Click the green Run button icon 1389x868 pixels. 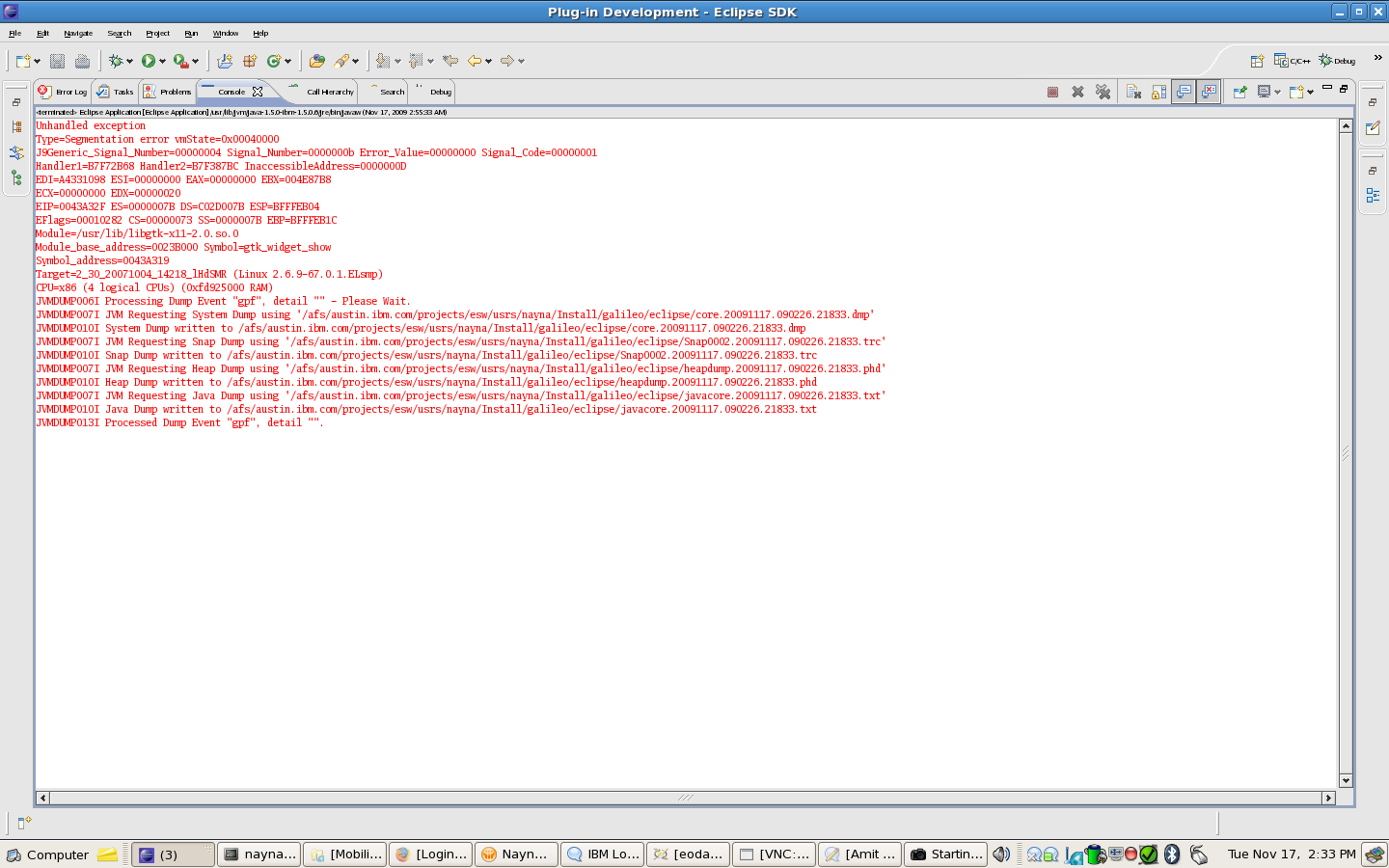pyautogui.click(x=149, y=61)
